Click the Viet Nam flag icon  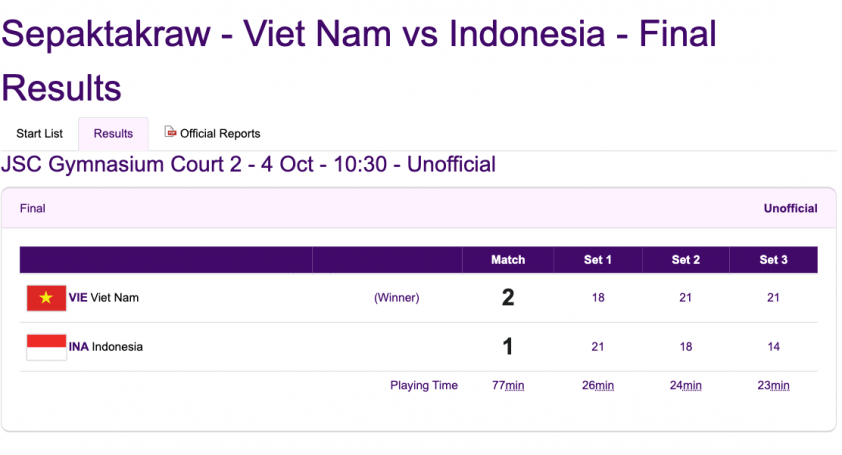(x=46, y=298)
